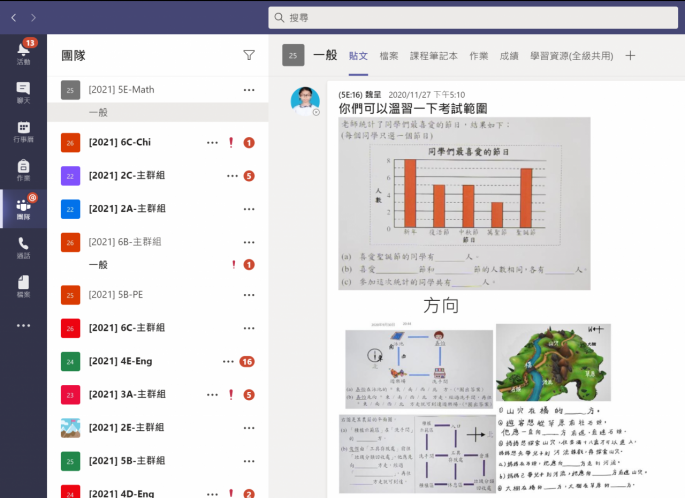Viewport: 685px width, 498px height.
Task: Open more options for [2021] 4E-Eng
Action: pos(228,362)
